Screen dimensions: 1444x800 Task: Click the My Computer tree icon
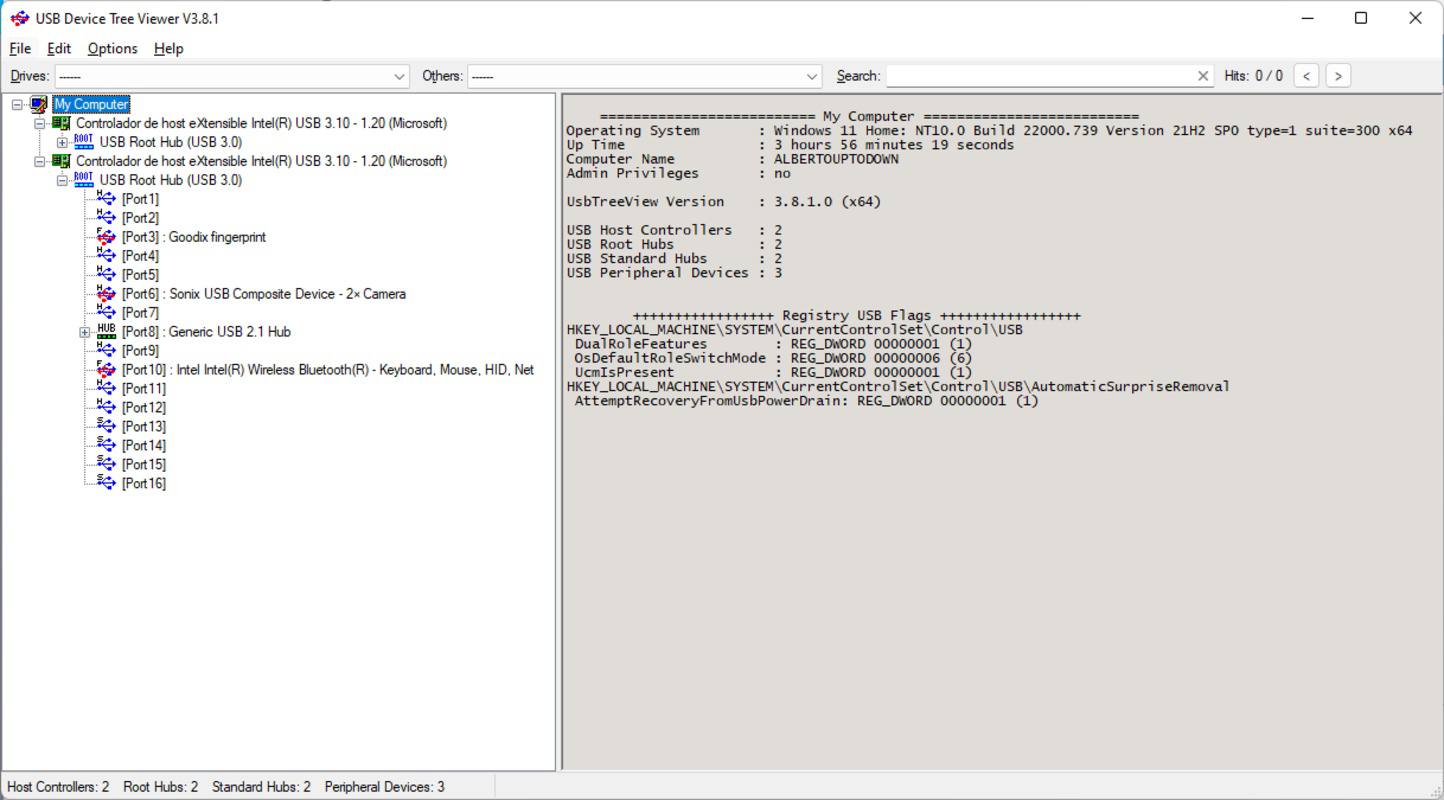tap(39, 104)
